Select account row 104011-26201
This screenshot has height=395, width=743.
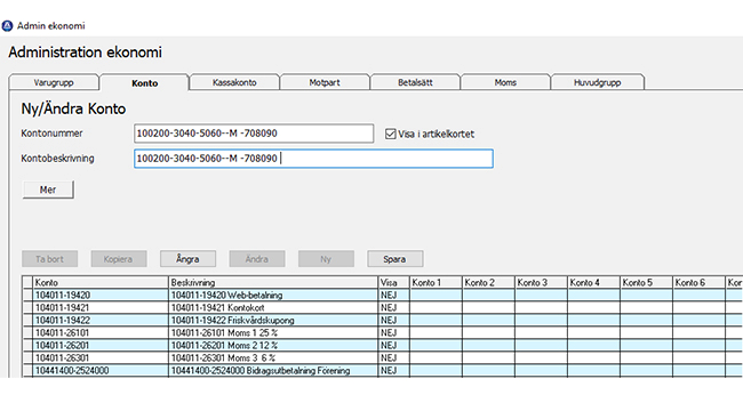[100, 345]
